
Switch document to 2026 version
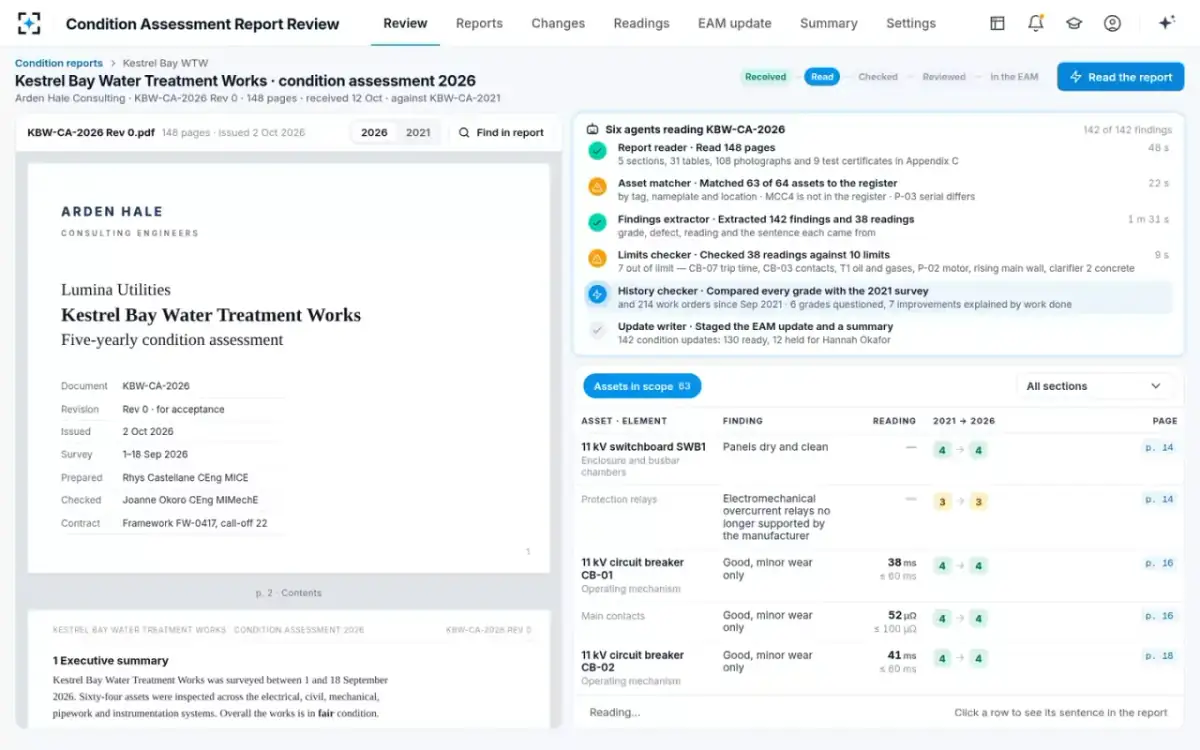point(374,132)
